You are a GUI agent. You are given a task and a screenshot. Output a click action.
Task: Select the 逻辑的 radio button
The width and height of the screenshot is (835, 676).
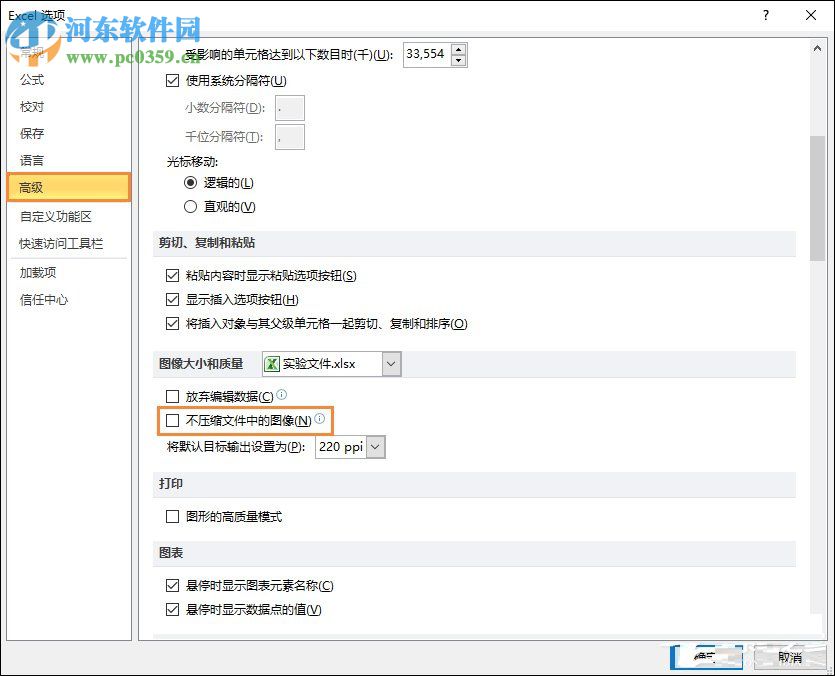[x=190, y=183]
